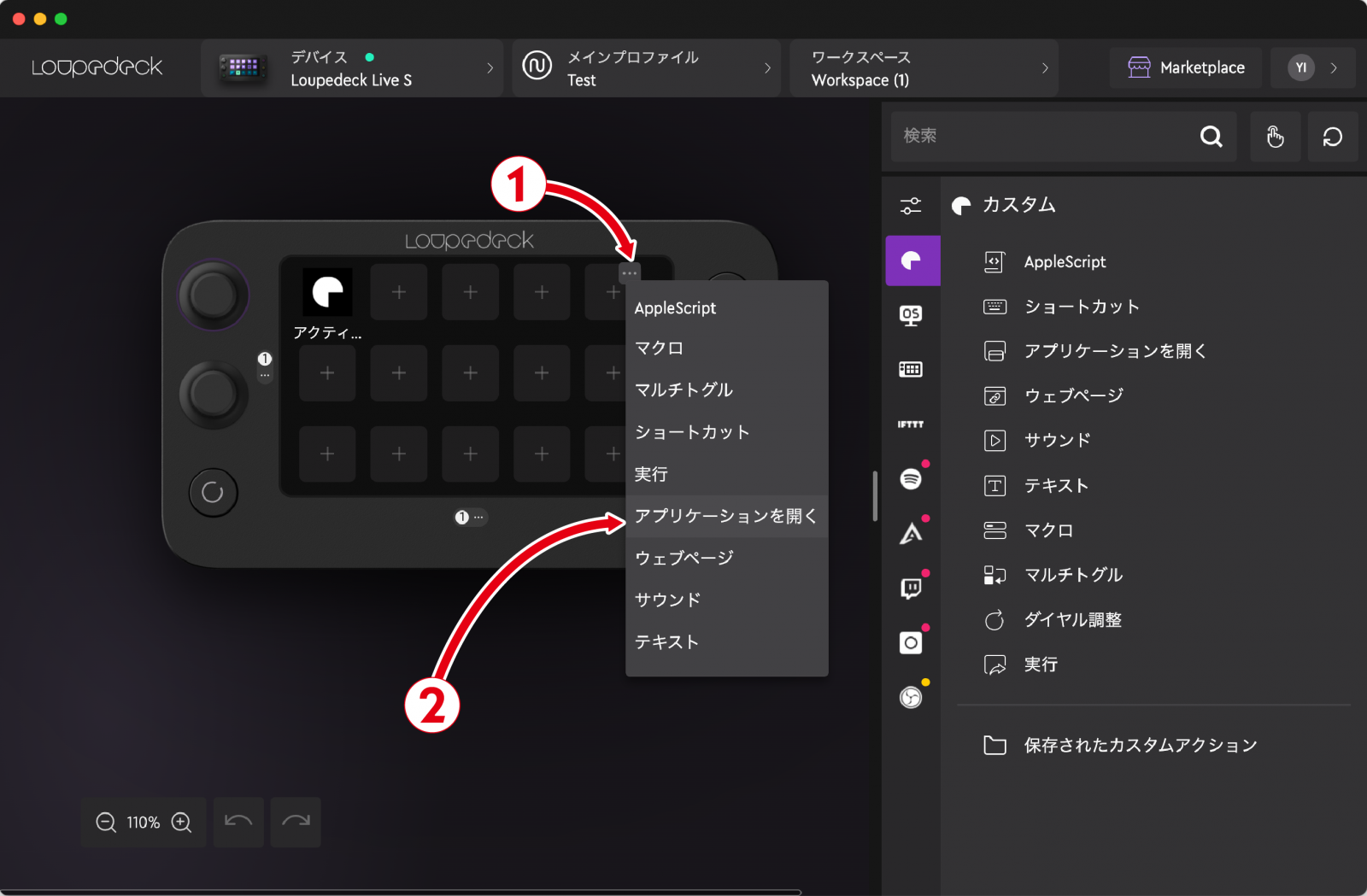Click the 110% zoom level value

point(144,823)
